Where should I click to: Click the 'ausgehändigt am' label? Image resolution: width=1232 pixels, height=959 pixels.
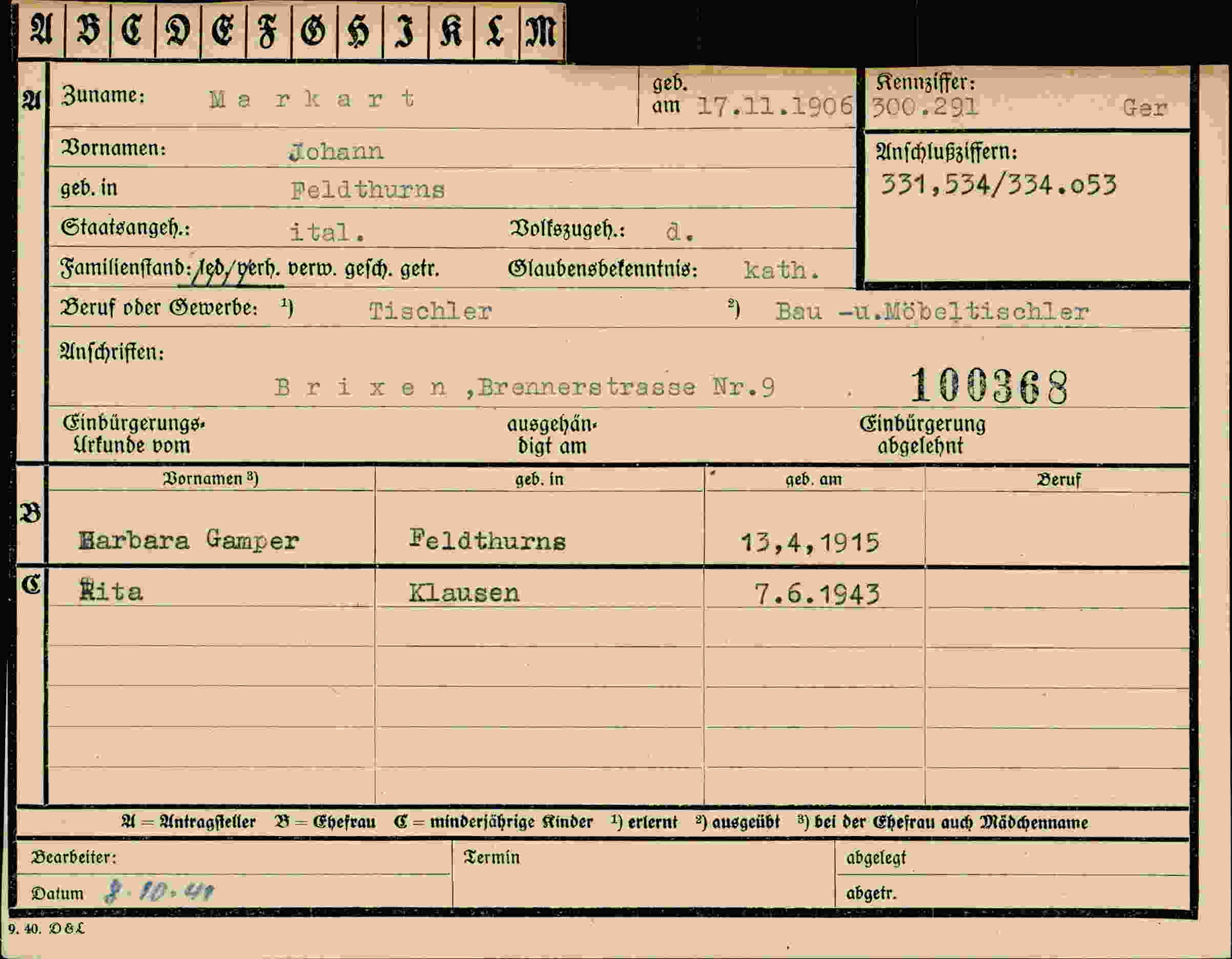tap(552, 435)
